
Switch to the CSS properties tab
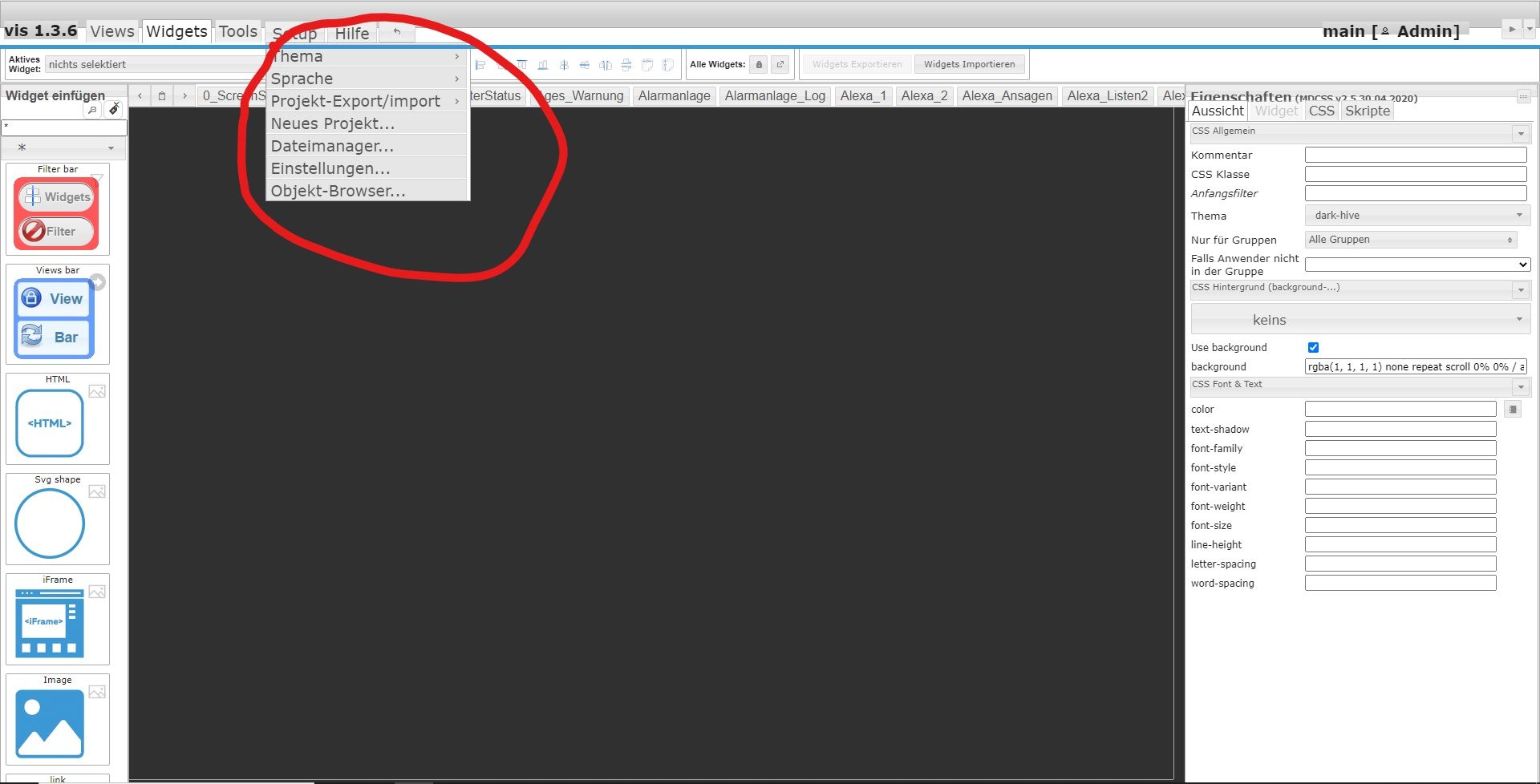tap(1321, 111)
